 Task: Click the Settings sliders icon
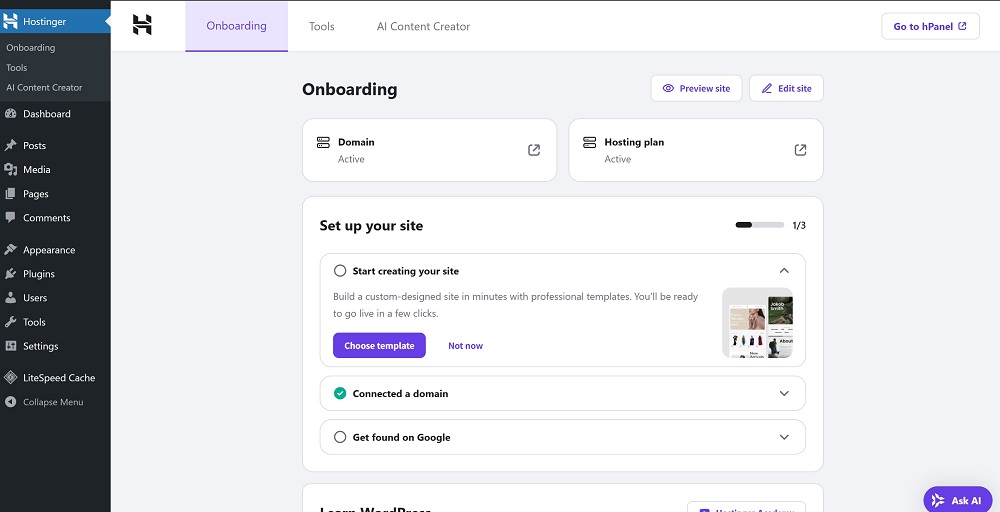pyautogui.click(x=10, y=346)
